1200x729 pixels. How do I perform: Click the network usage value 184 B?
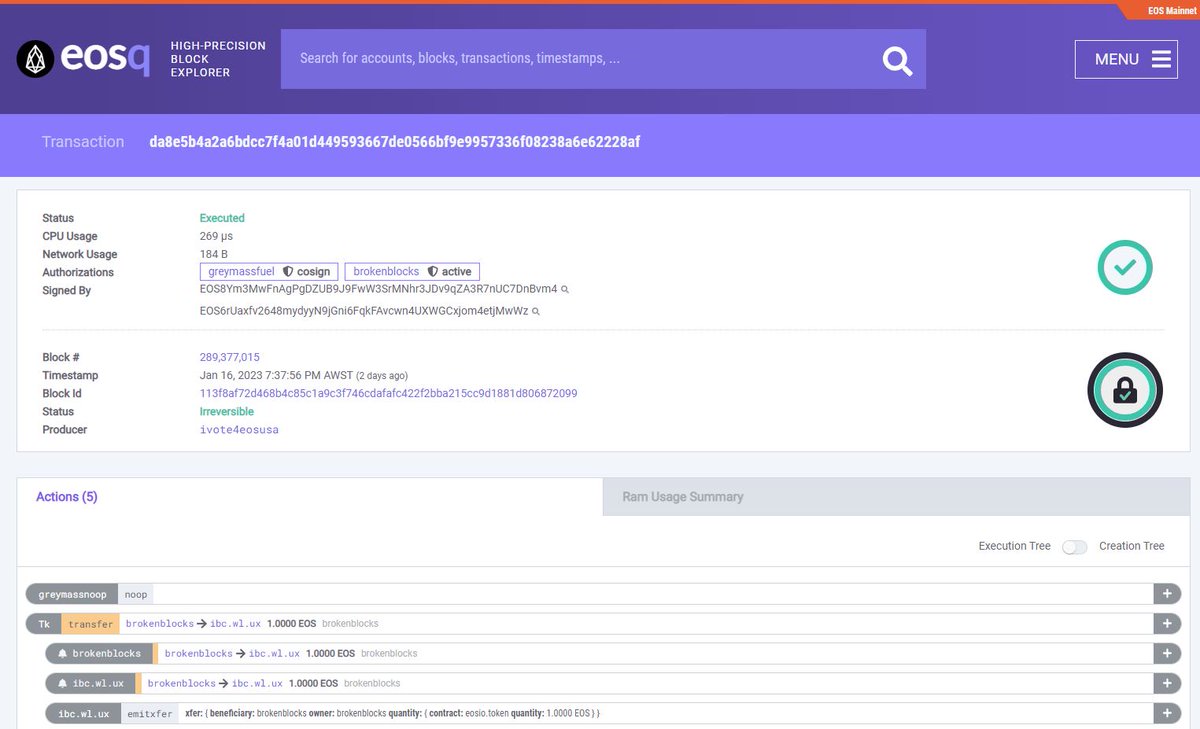(214, 254)
